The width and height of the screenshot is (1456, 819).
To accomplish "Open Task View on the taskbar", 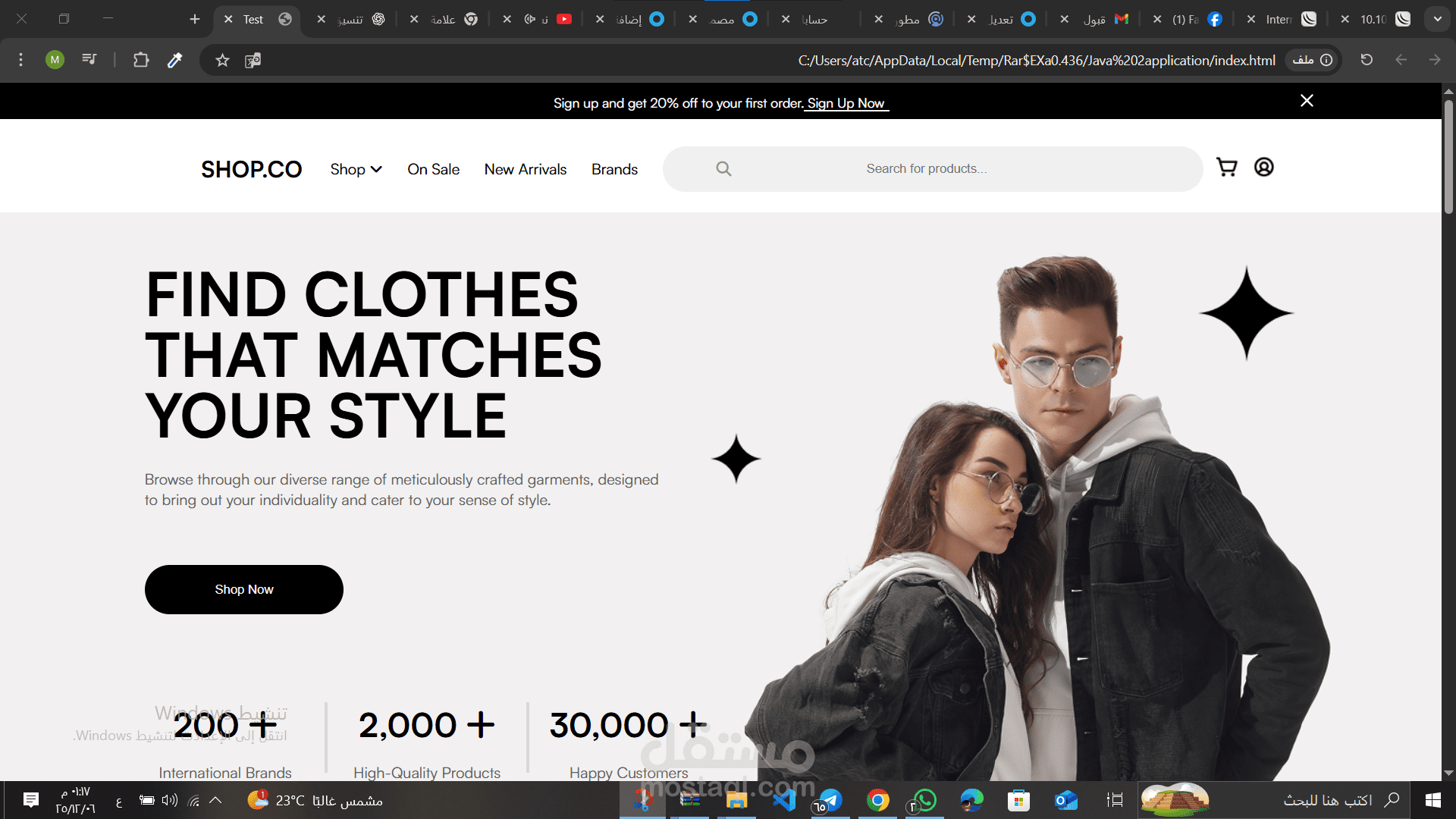I will coord(1114,800).
